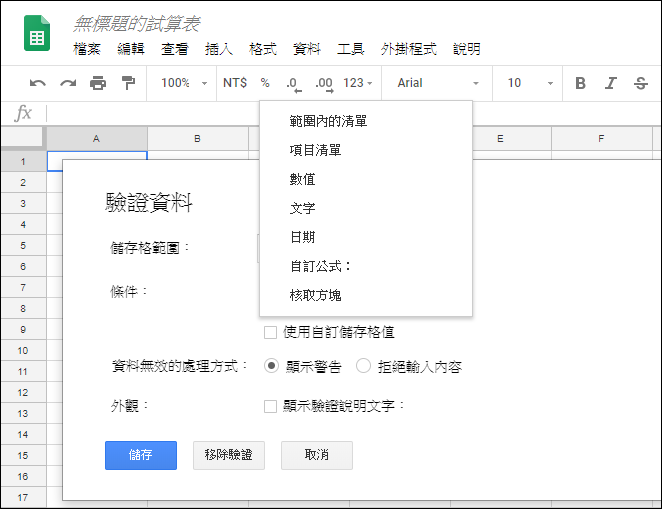Image resolution: width=662 pixels, height=509 pixels.
Task: Select 顯示警告 radio button
Action: tap(271, 366)
